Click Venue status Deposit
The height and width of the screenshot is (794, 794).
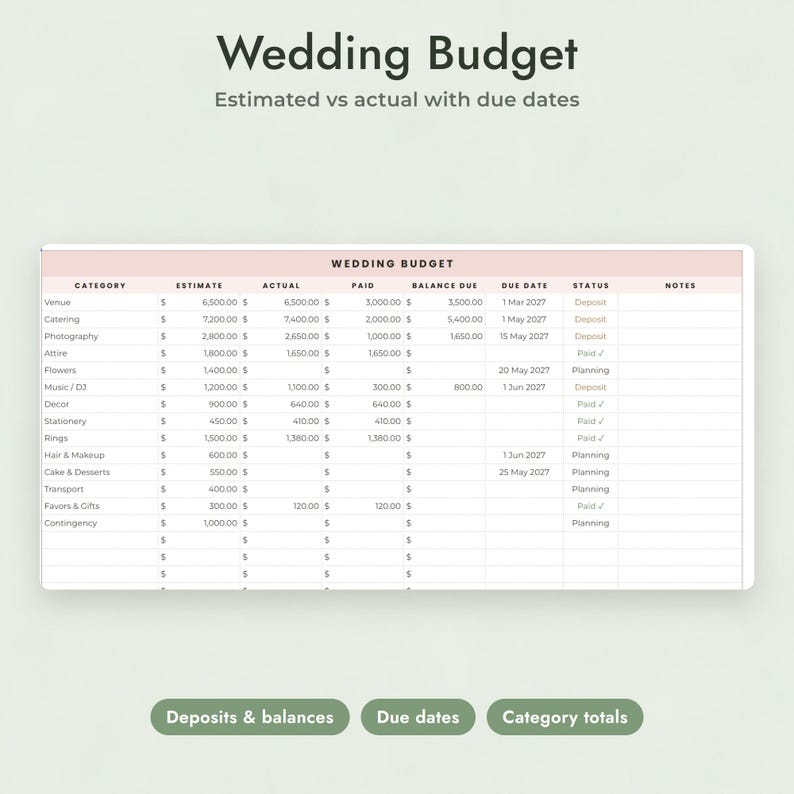click(x=590, y=302)
